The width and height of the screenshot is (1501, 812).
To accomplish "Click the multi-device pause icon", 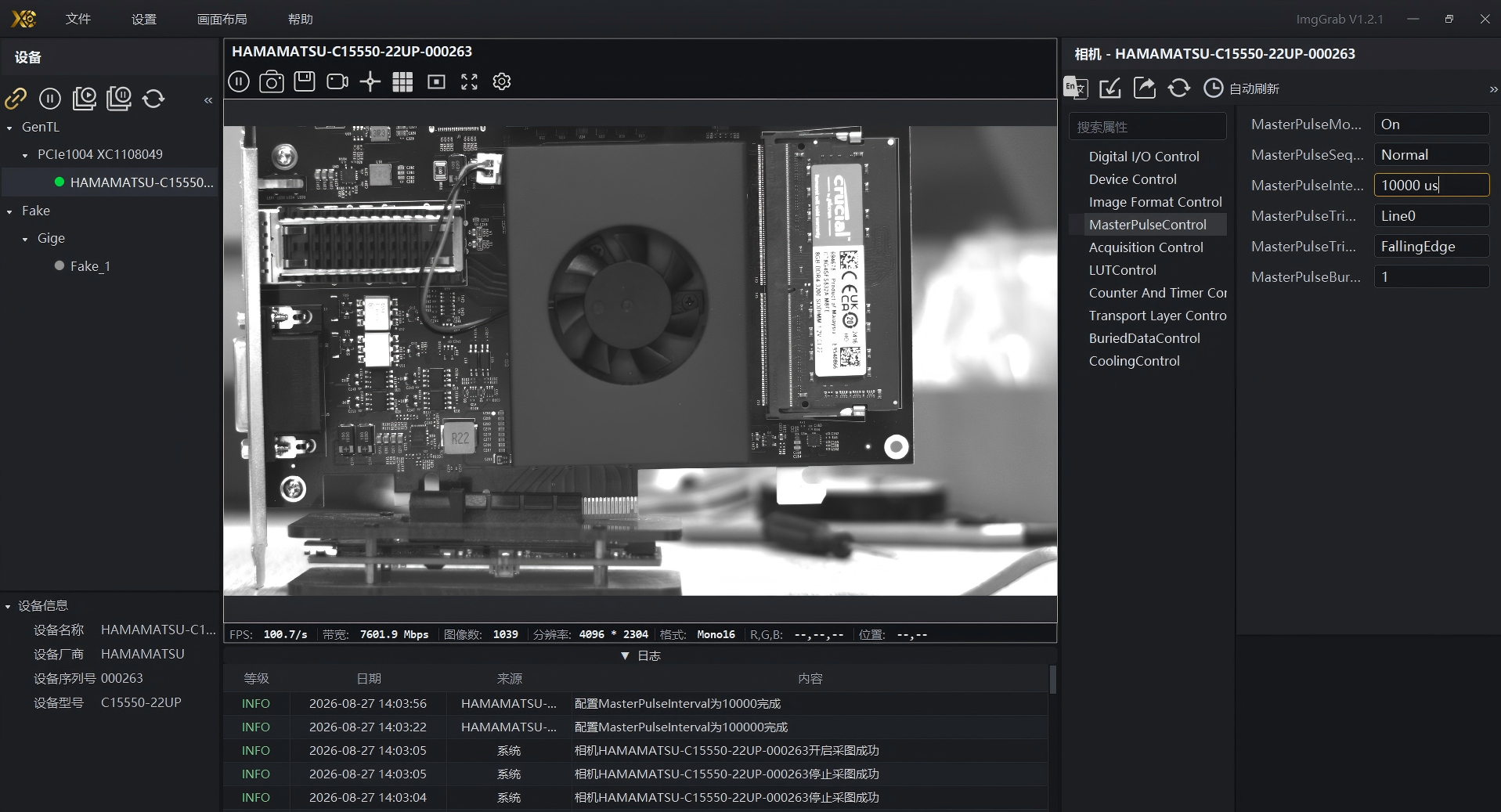I will (x=119, y=98).
